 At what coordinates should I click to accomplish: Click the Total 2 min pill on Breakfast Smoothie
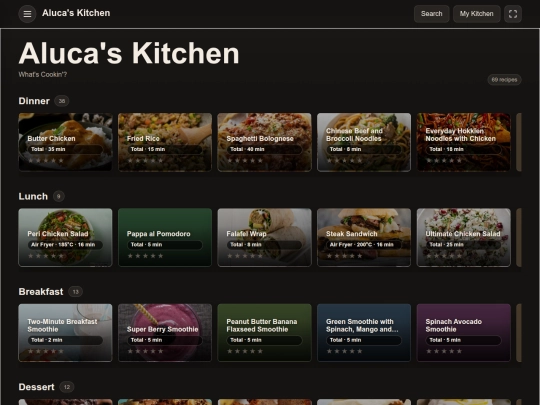(65, 340)
